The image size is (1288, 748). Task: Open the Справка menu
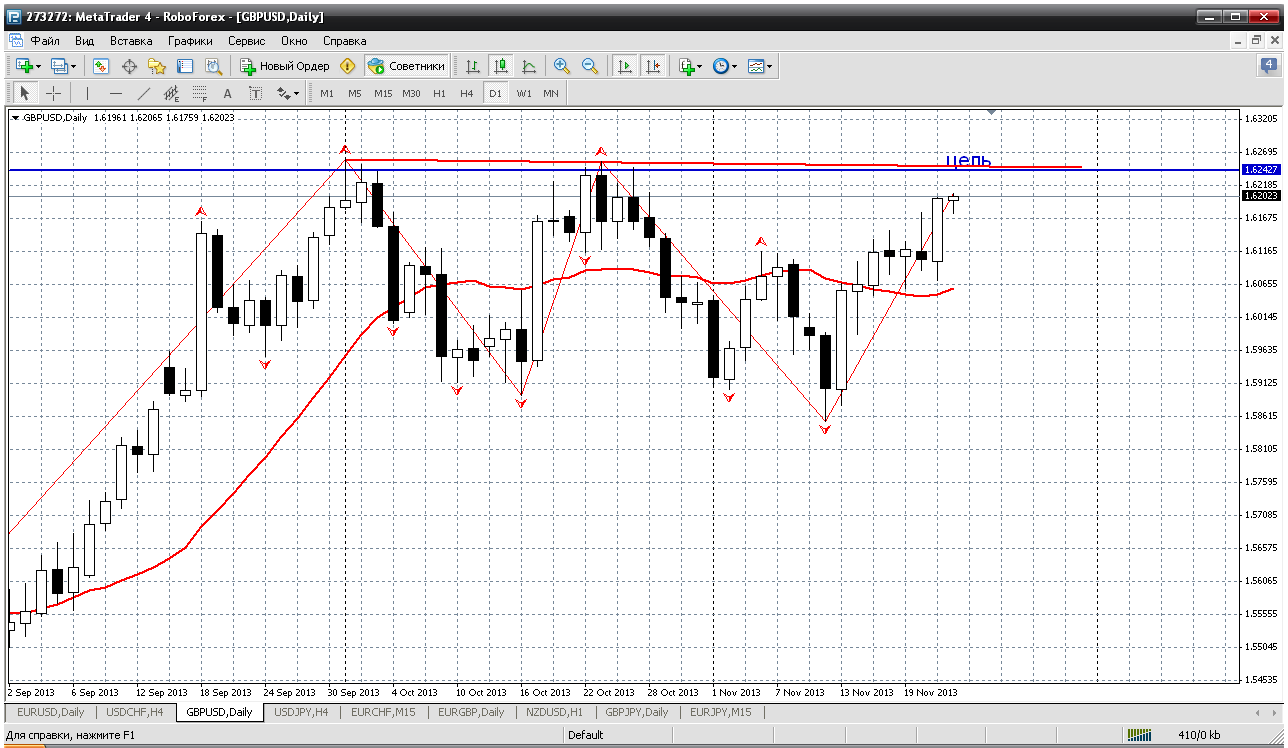(345, 41)
